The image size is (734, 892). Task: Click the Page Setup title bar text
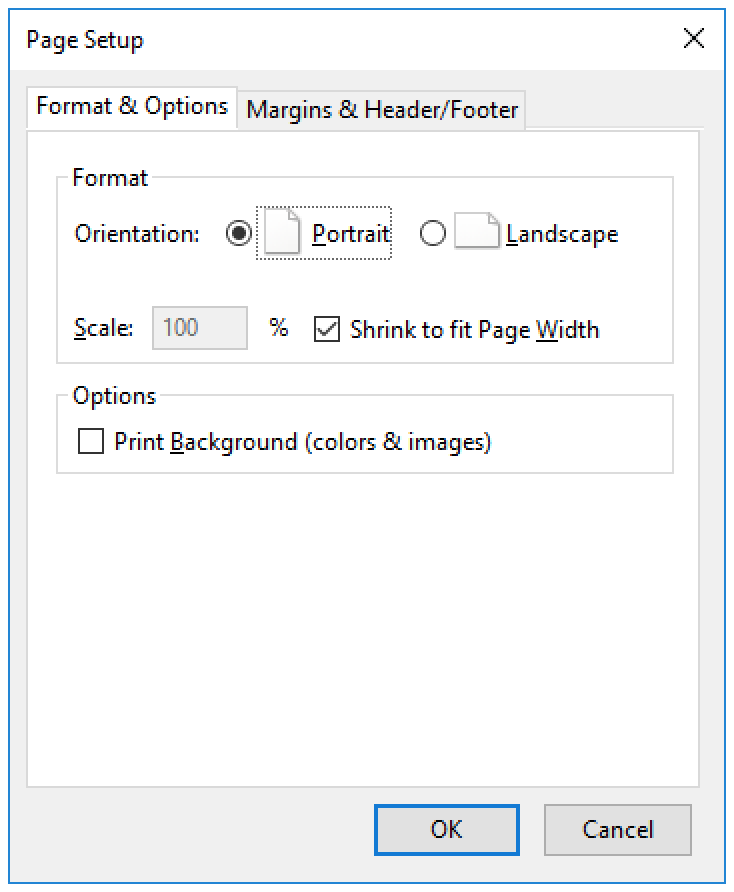pyautogui.click(x=85, y=40)
